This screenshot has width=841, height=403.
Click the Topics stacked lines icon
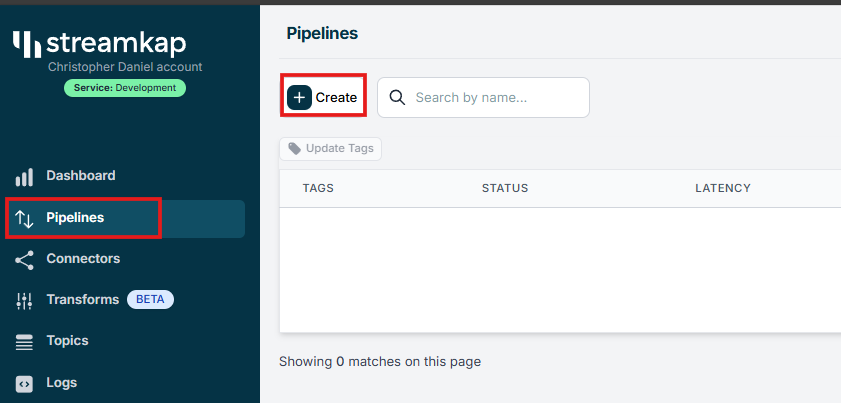24,342
